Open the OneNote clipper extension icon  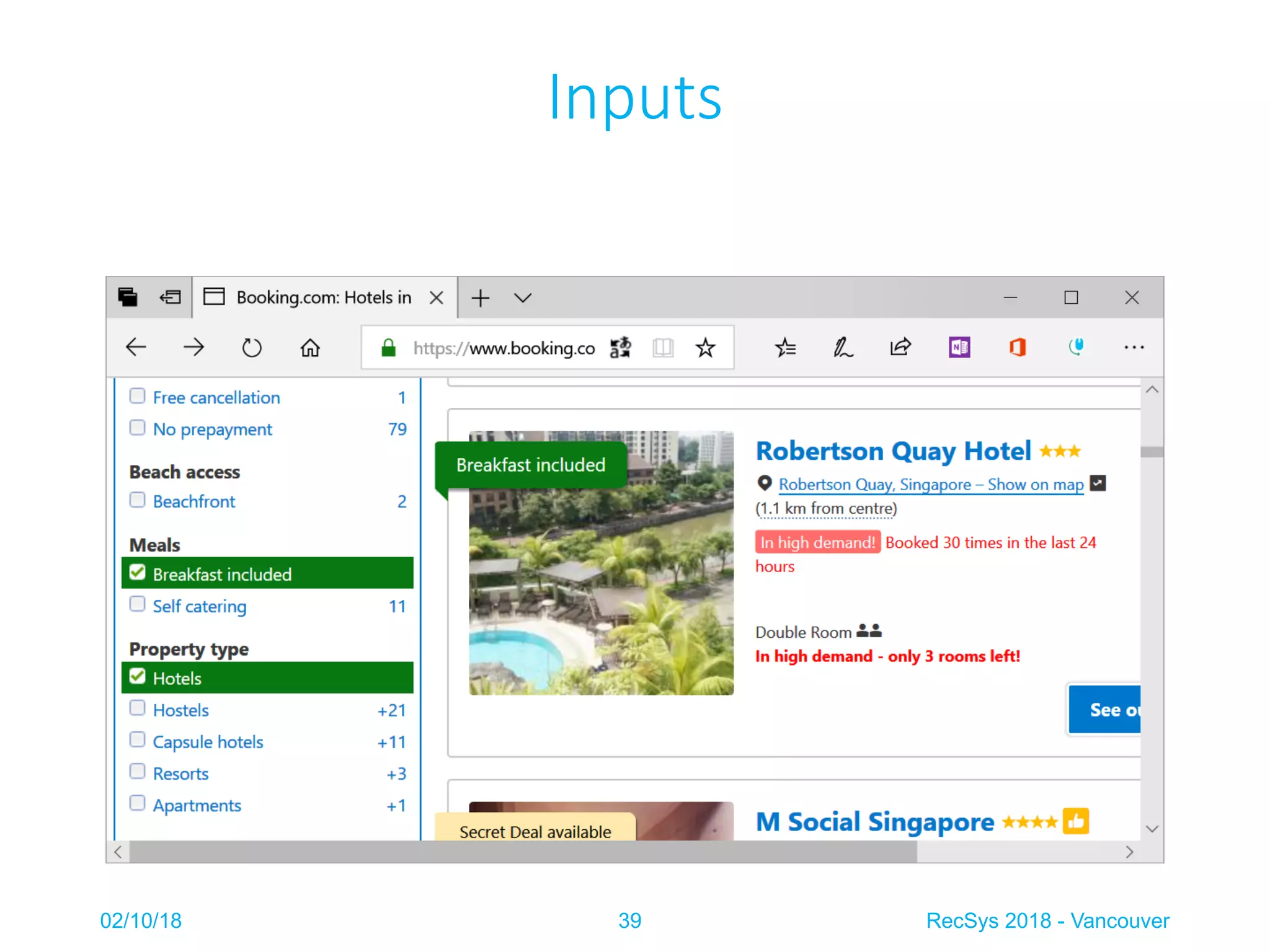959,348
